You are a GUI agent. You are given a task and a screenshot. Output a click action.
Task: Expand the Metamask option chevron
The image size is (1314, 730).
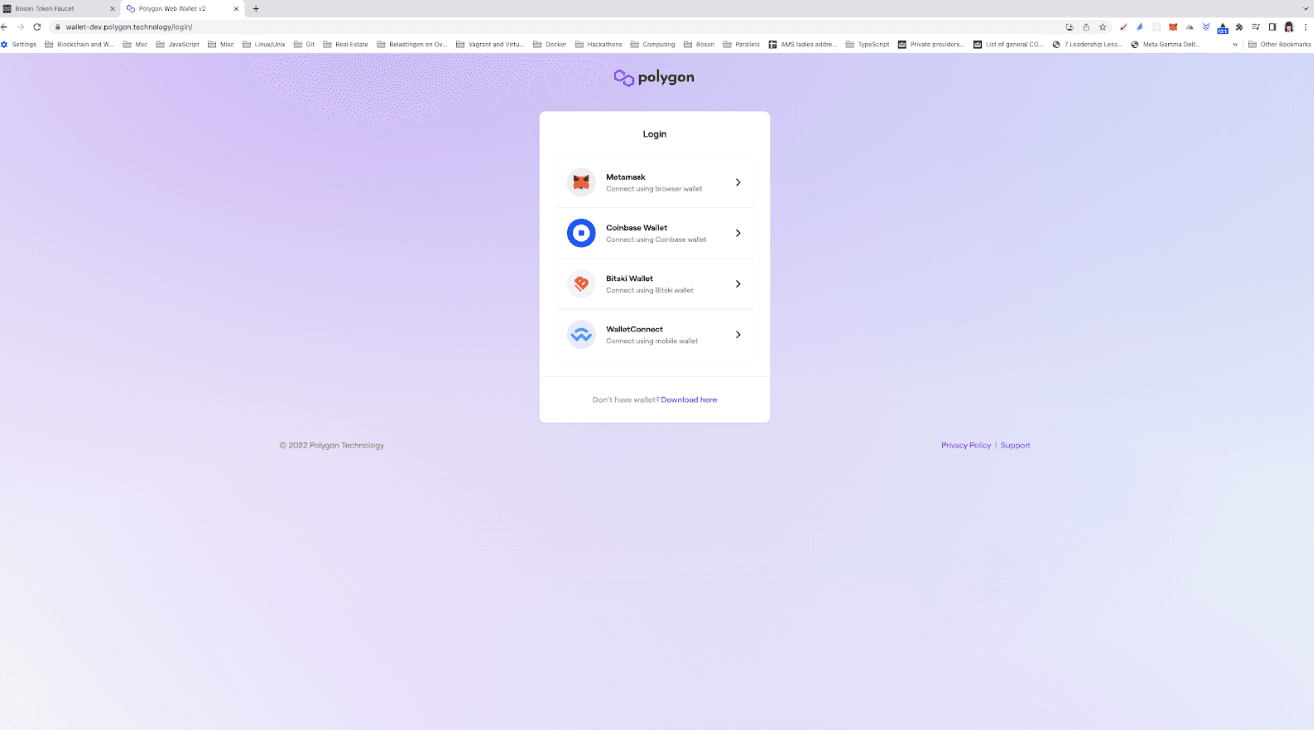point(738,182)
